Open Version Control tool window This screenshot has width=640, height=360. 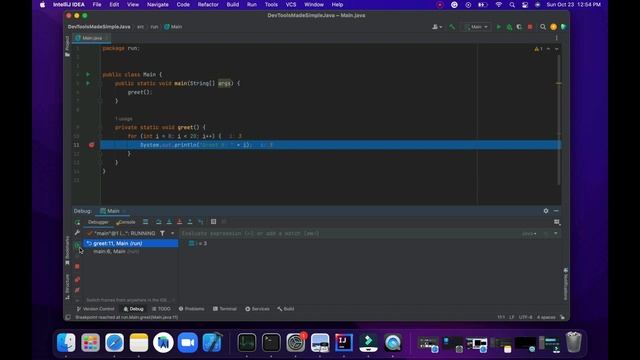point(96,309)
